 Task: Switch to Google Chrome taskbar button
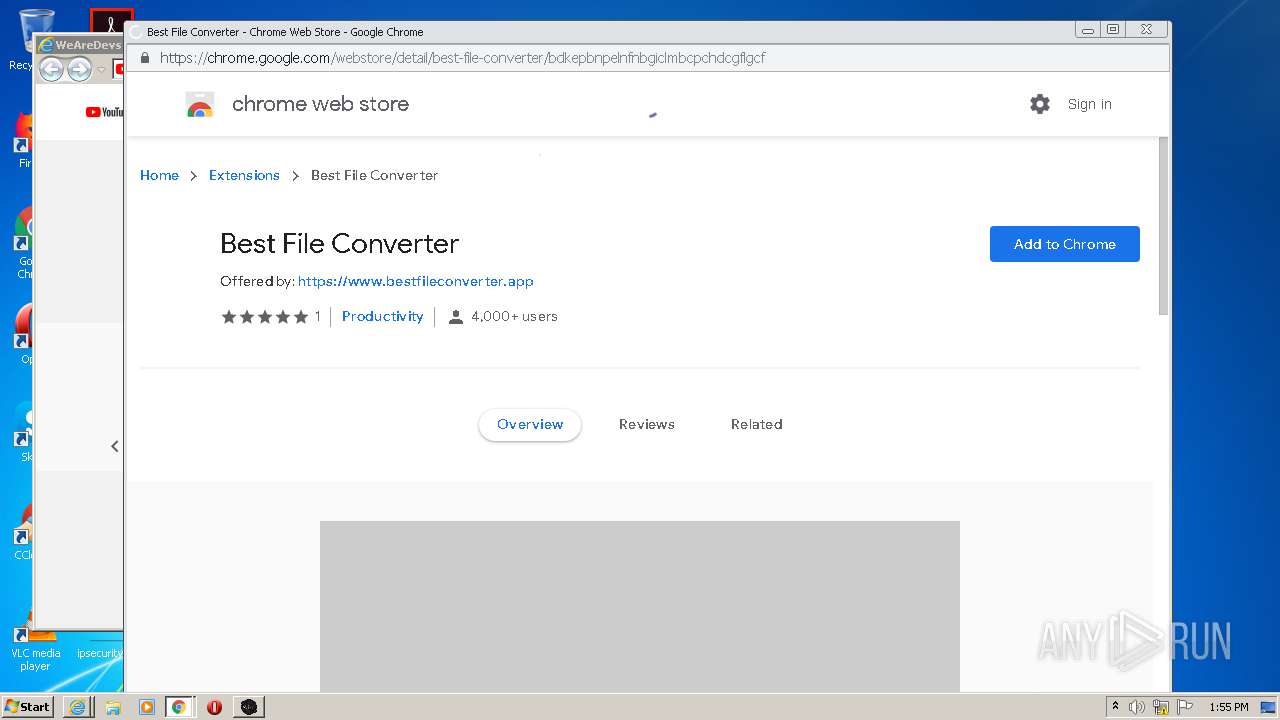point(179,707)
